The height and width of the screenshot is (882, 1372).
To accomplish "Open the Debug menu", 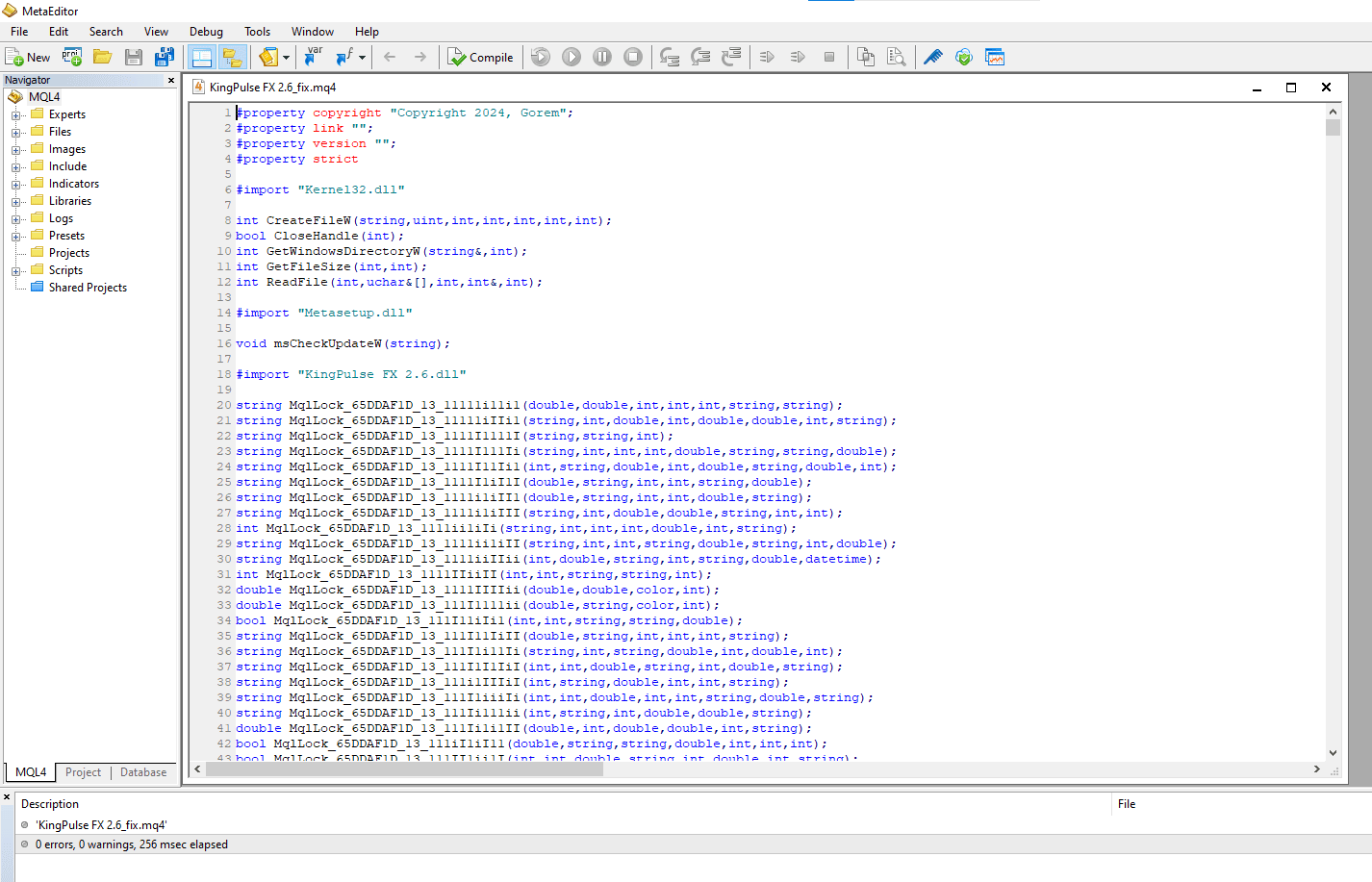I will tap(206, 32).
